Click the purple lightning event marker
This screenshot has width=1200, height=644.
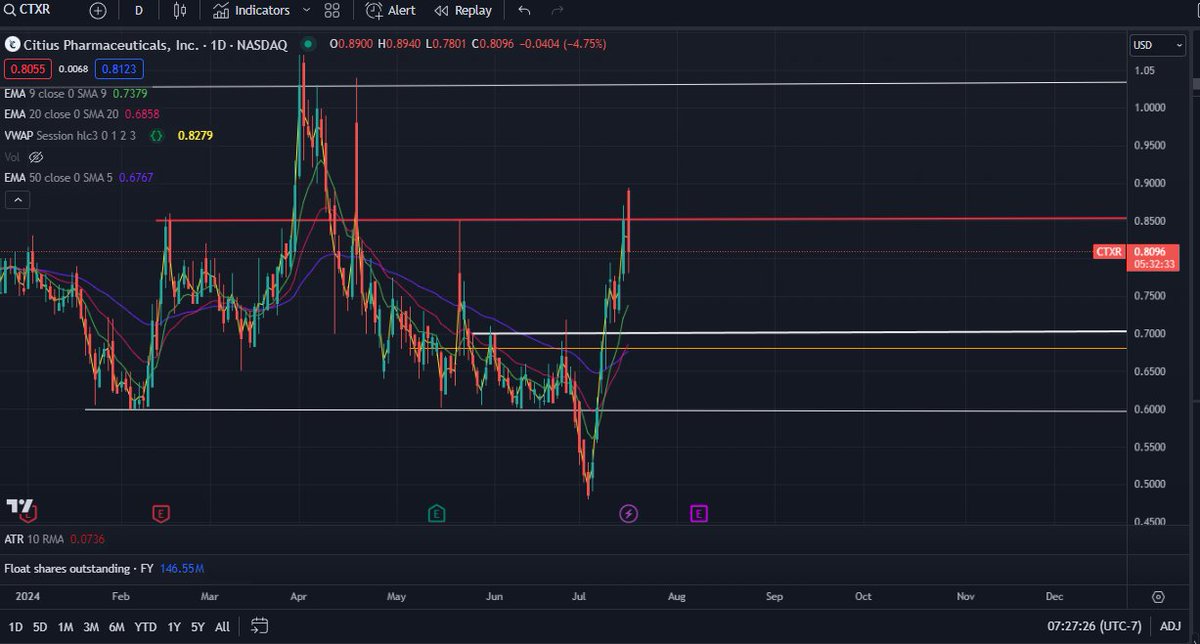tap(629, 514)
